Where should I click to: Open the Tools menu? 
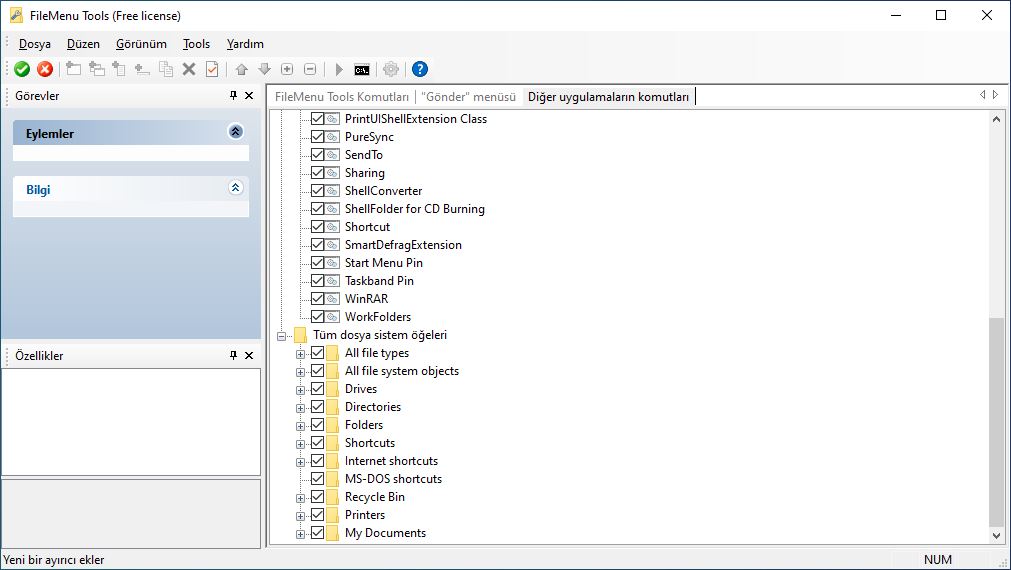point(196,44)
